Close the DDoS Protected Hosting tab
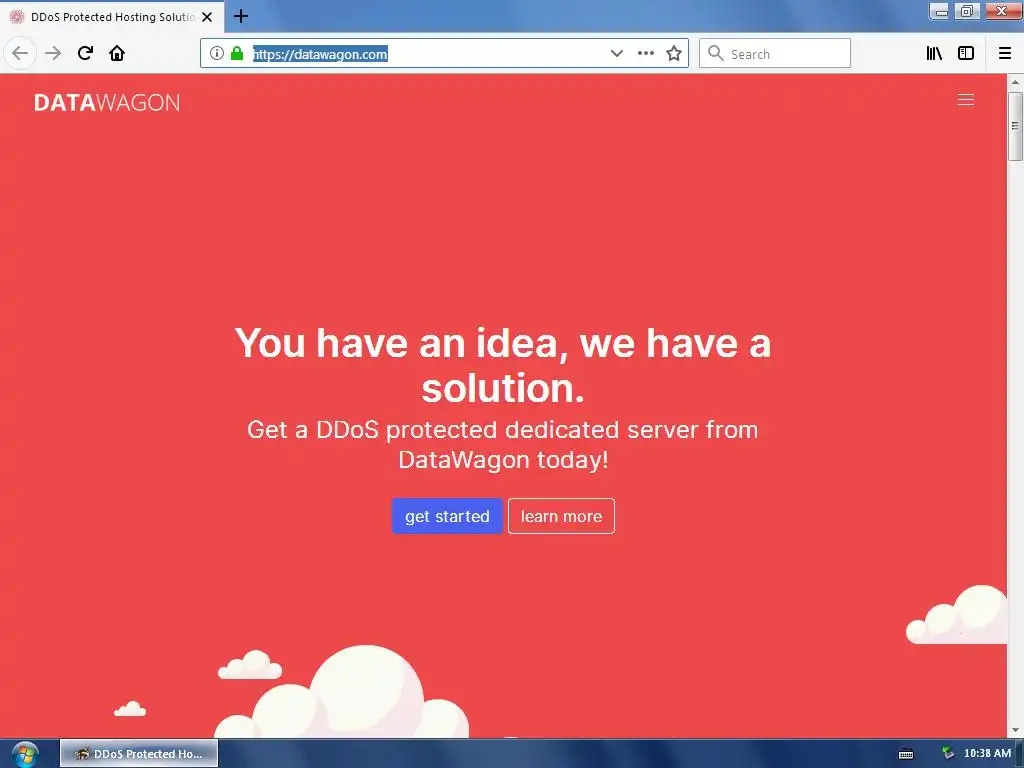Screen dimensions: 1024x768 tap(207, 17)
